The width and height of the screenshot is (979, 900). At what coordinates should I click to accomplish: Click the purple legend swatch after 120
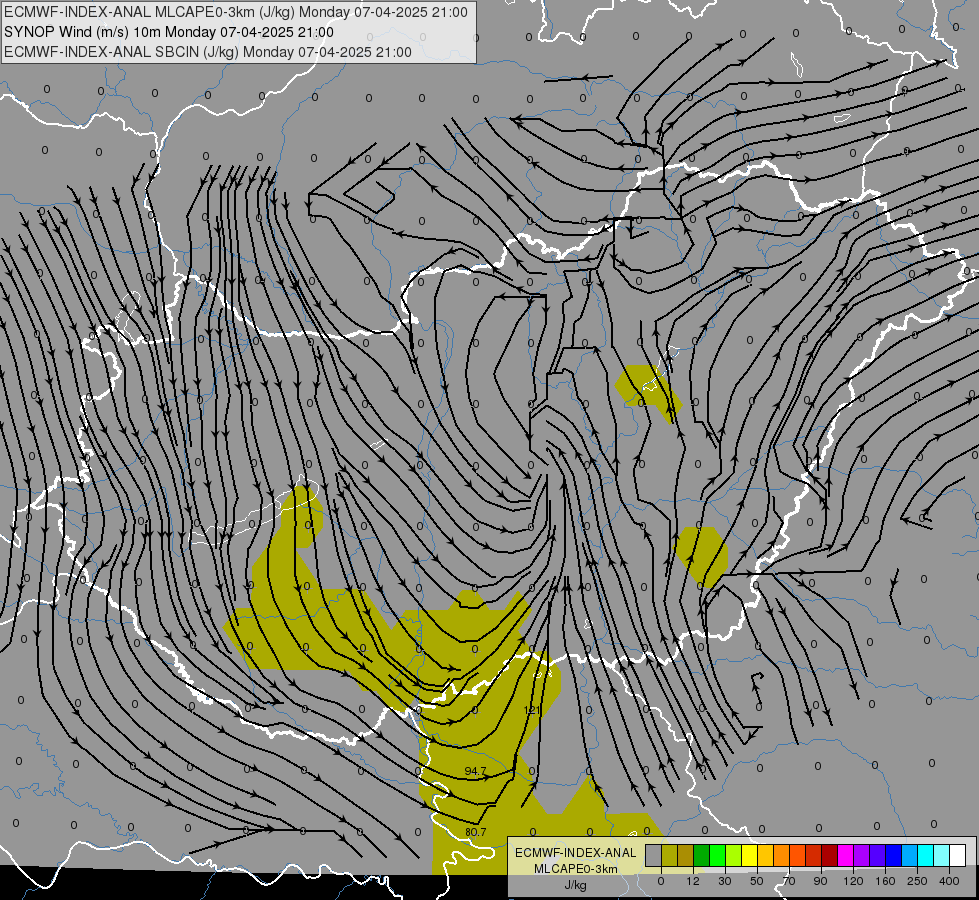pos(862,855)
